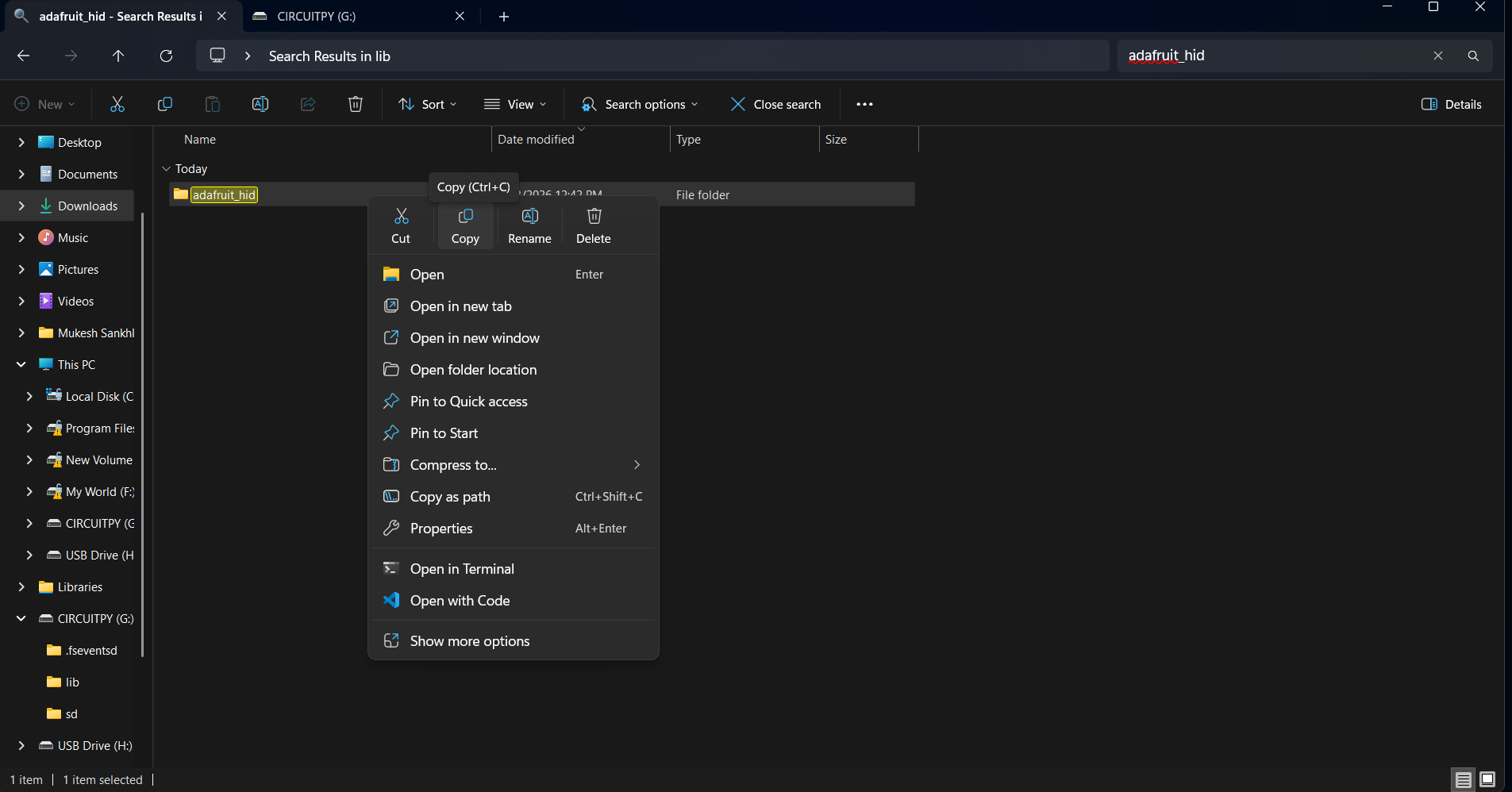The width and height of the screenshot is (1512, 792).
Task: Click the toolbar Copy icon
Action: 165,104
